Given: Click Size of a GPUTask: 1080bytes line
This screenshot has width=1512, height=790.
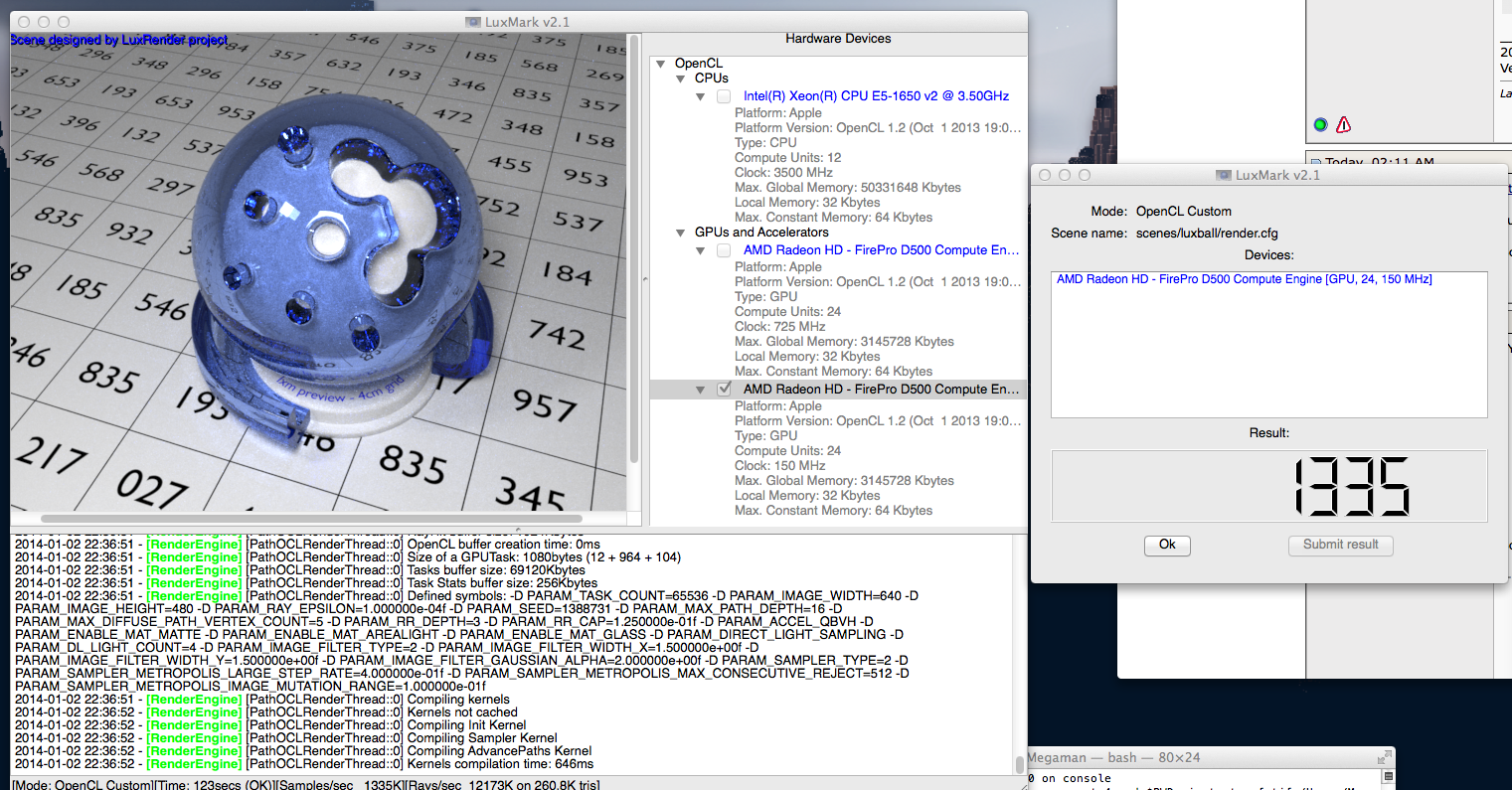Looking at the screenshot, I should pyautogui.click(x=348, y=557).
